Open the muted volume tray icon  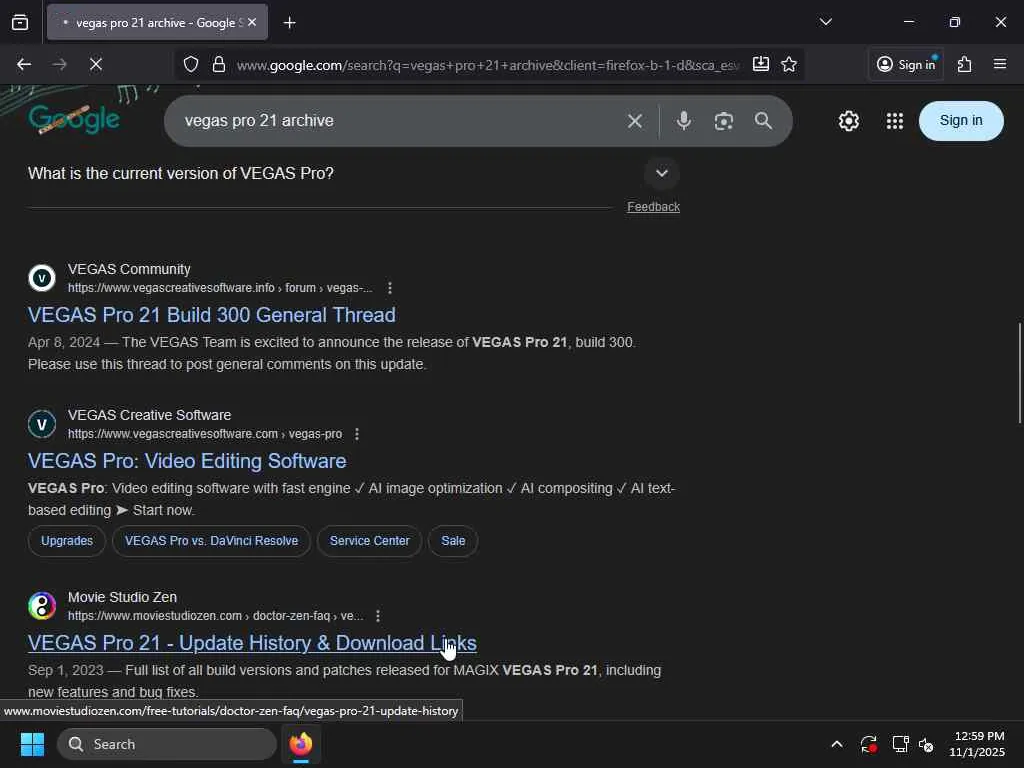click(927, 744)
